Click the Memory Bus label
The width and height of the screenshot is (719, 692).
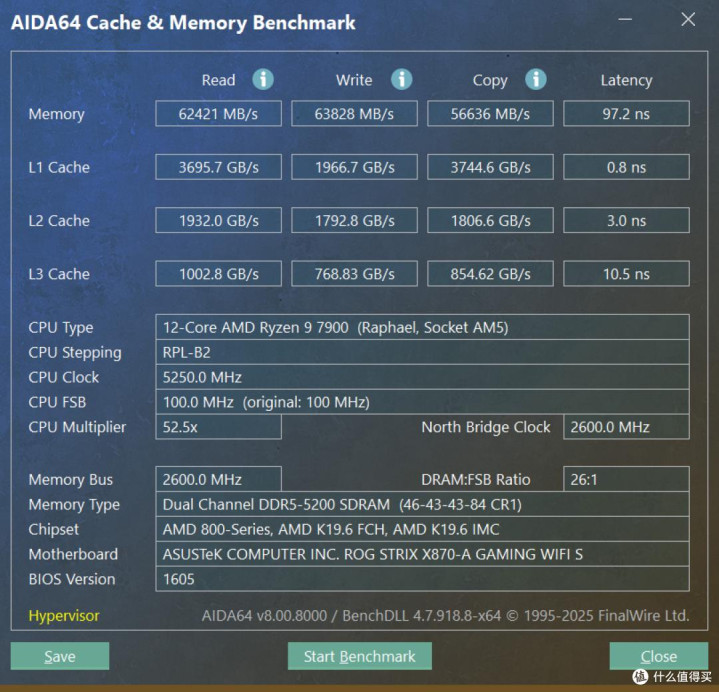[x=70, y=480]
